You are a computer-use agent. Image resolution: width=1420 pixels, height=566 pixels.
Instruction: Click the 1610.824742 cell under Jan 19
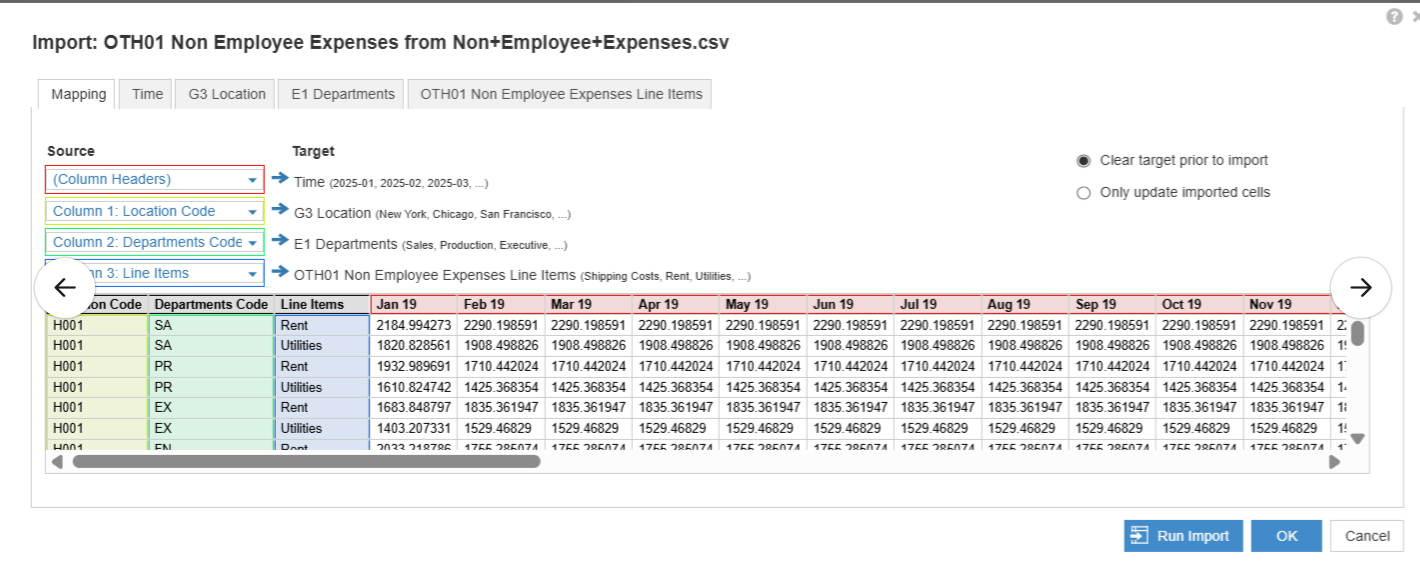click(414, 387)
